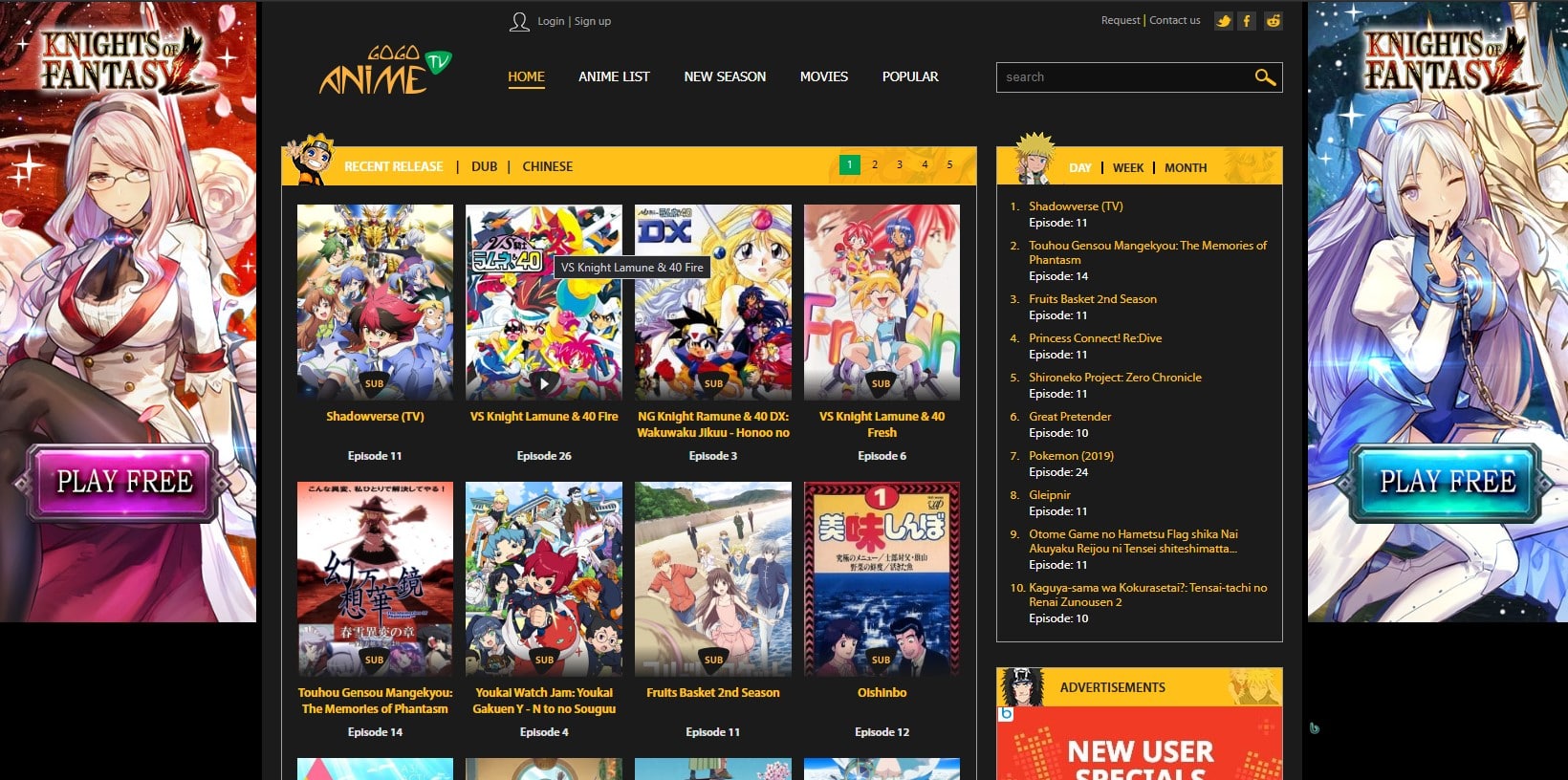Show the Week ranking tab
1568x780 pixels.
[1128, 167]
